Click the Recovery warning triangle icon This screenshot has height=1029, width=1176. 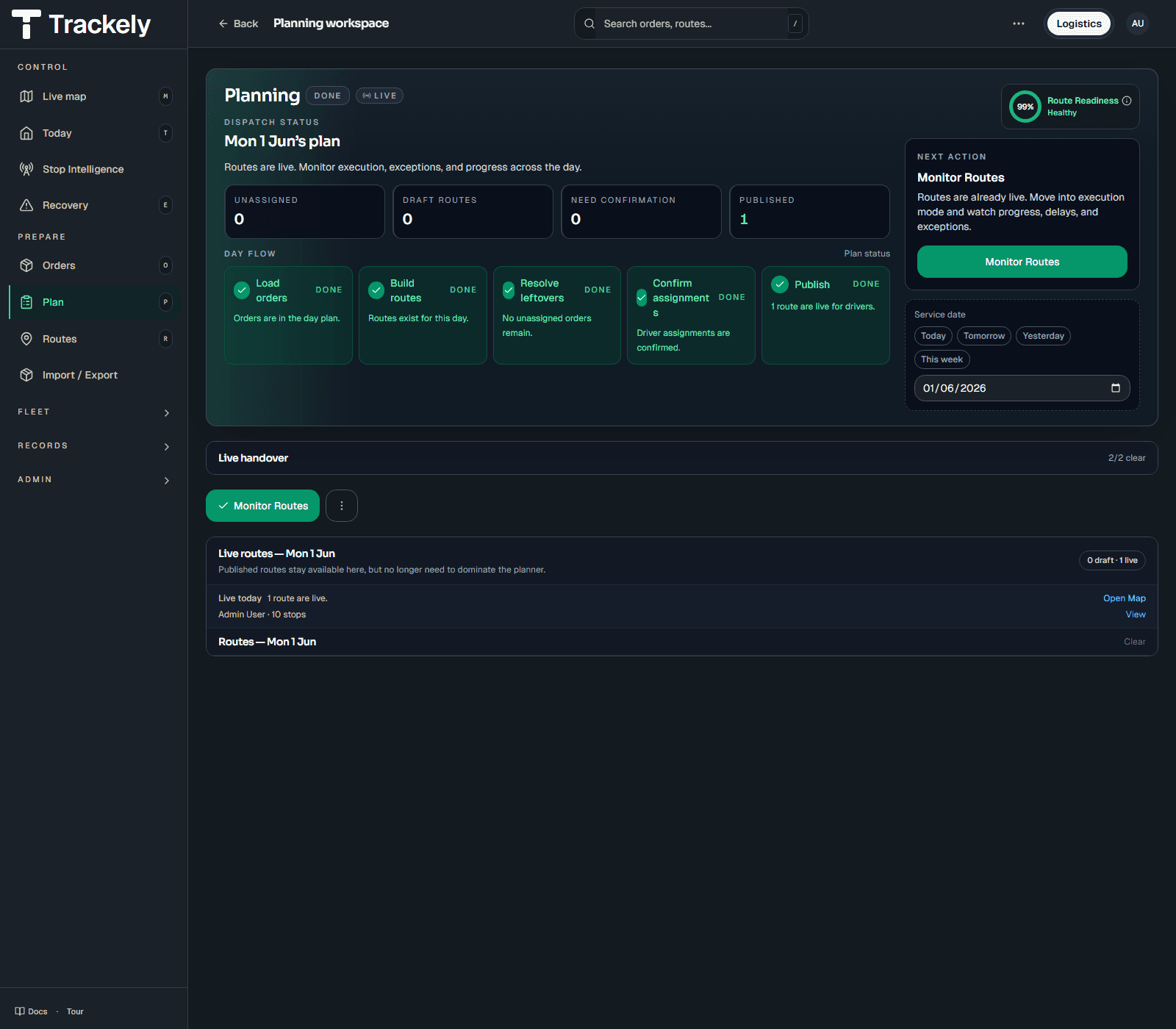point(26,205)
